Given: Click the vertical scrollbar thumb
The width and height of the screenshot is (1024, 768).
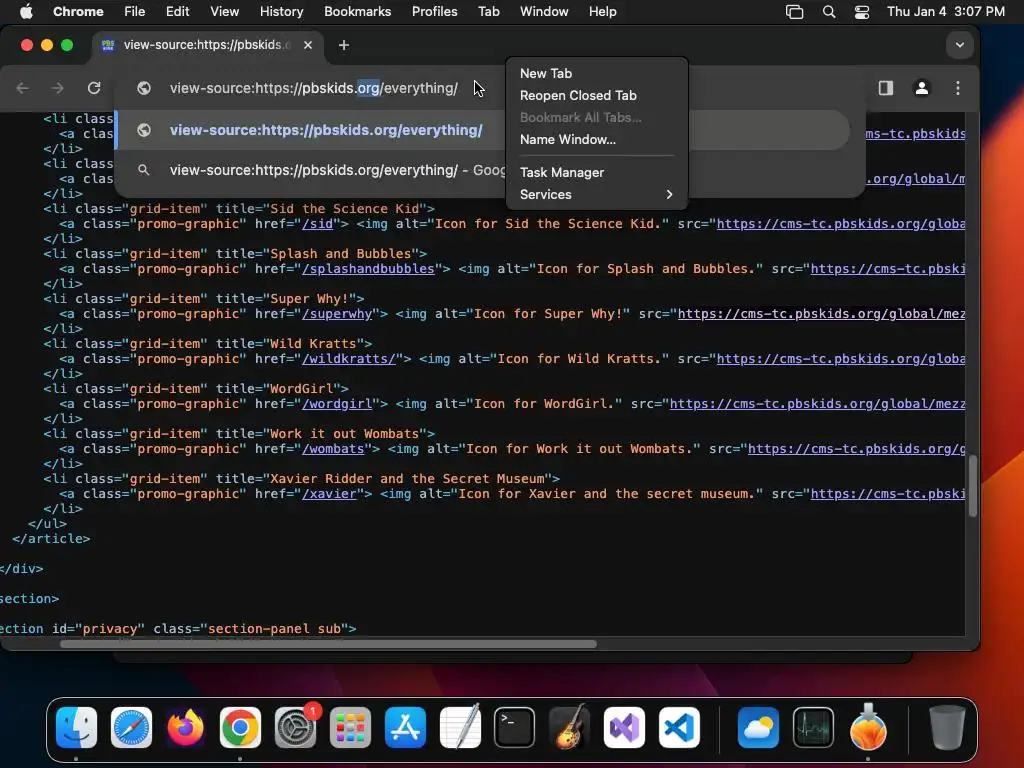Looking at the screenshot, I should (972, 486).
